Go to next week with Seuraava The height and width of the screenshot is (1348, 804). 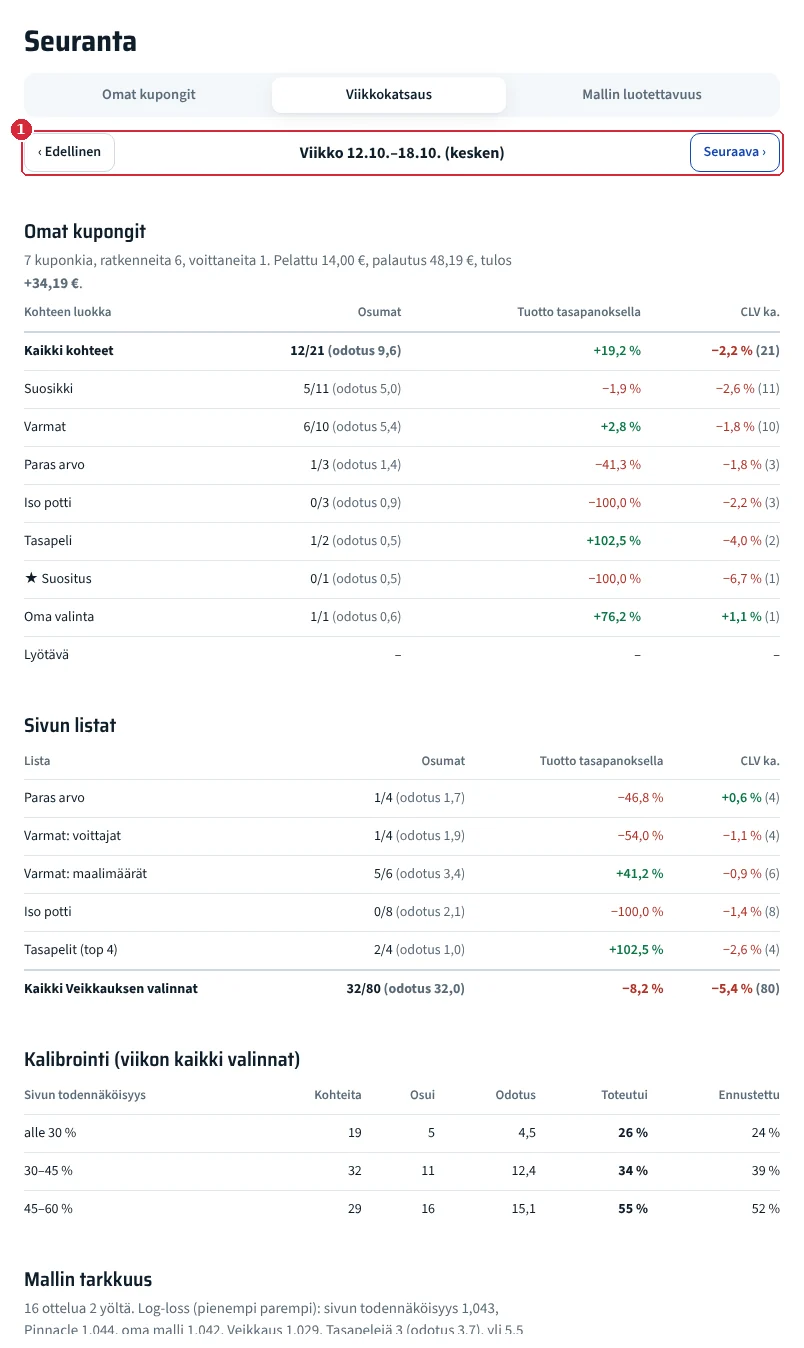tap(735, 153)
